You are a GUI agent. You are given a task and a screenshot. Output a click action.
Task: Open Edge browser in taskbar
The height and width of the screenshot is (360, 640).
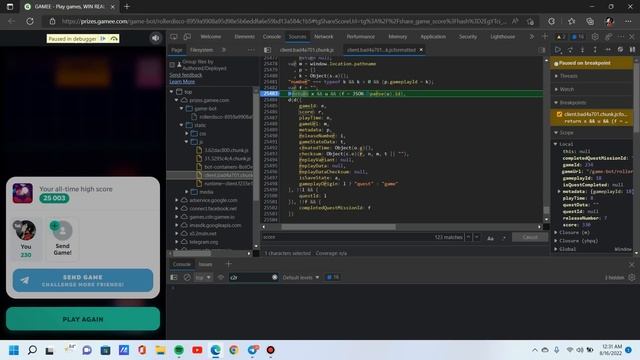(216, 350)
